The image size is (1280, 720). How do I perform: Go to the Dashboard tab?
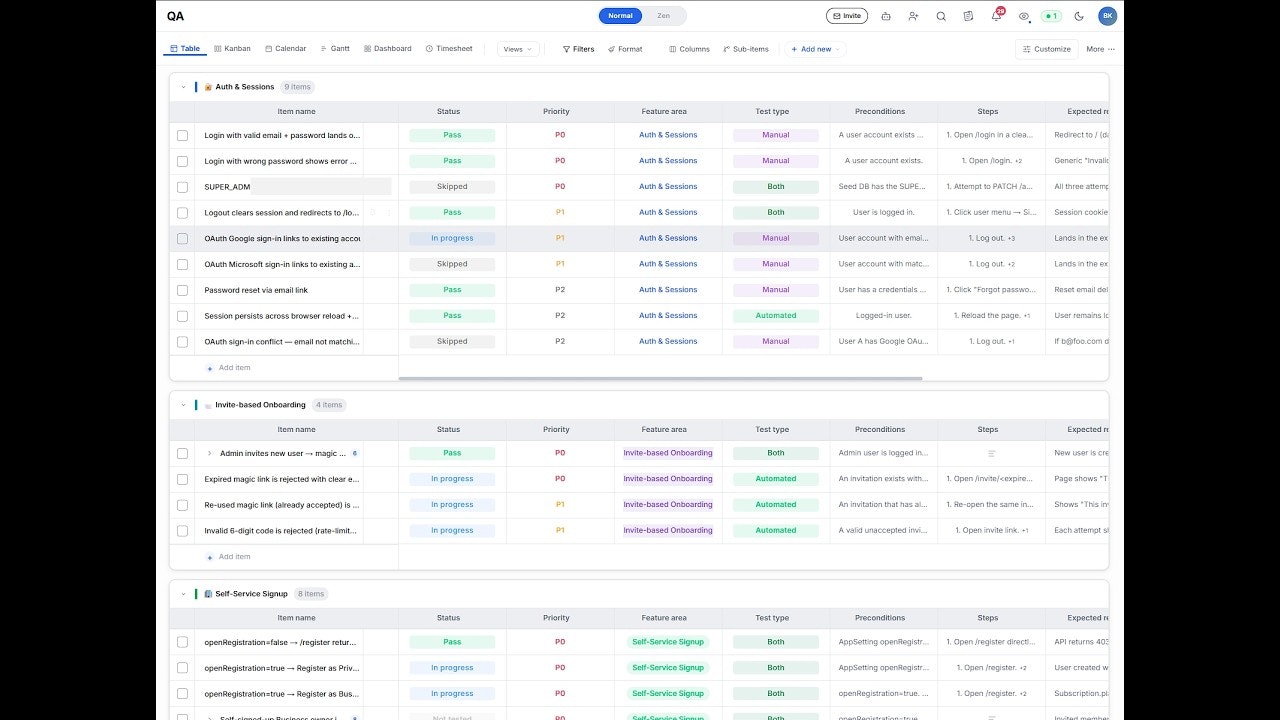pyautogui.click(x=387, y=49)
